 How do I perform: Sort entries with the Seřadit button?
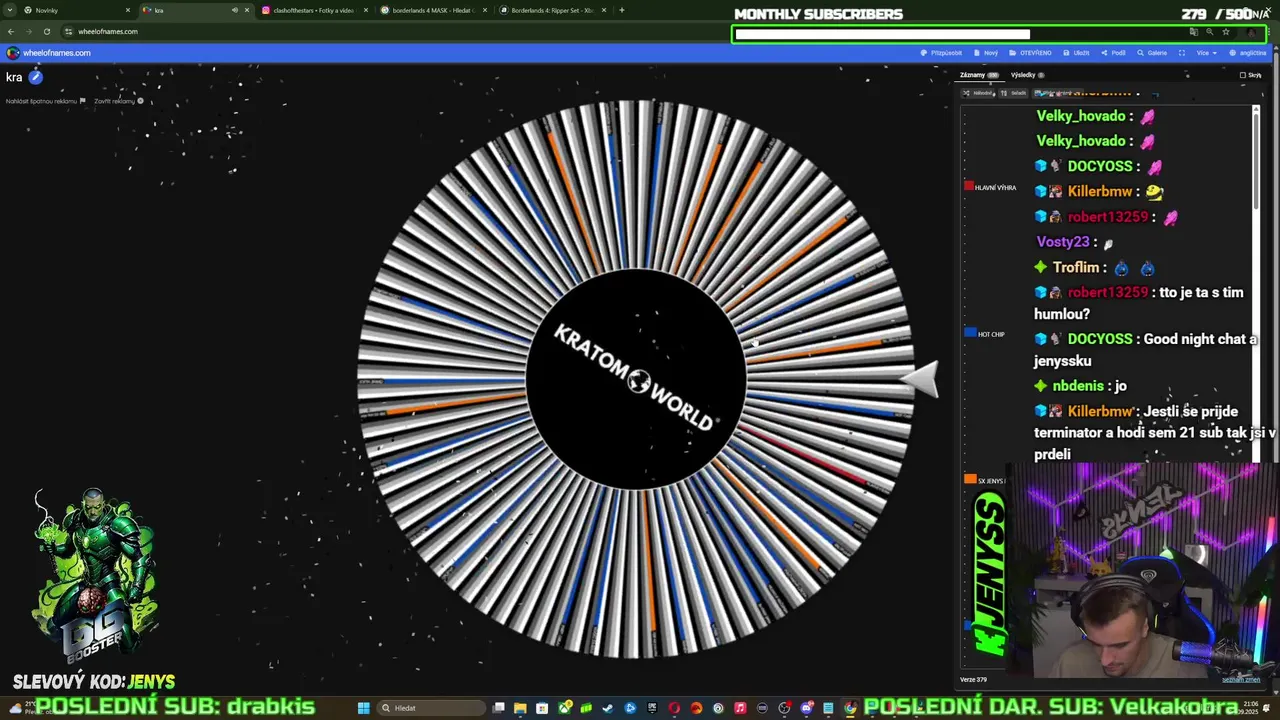pos(1013,93)
